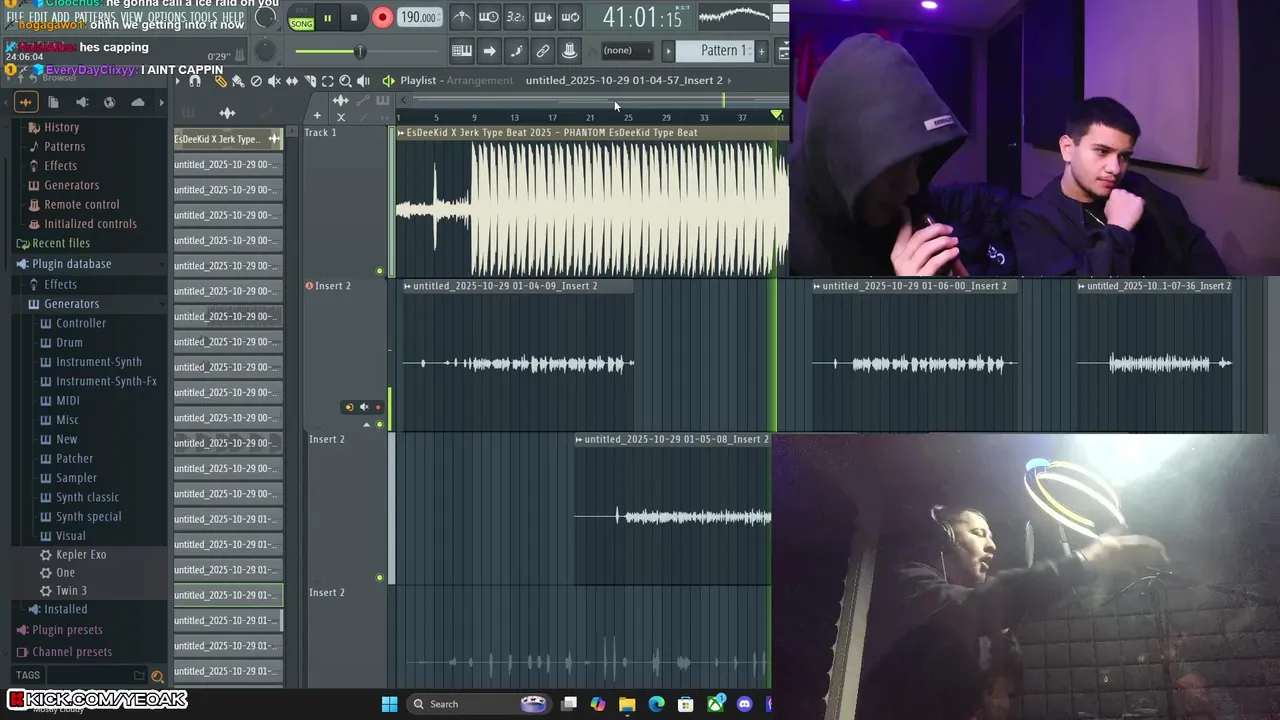
Task: Expand pattern list arrow before Pattern 1
Action: pos(668,51)
